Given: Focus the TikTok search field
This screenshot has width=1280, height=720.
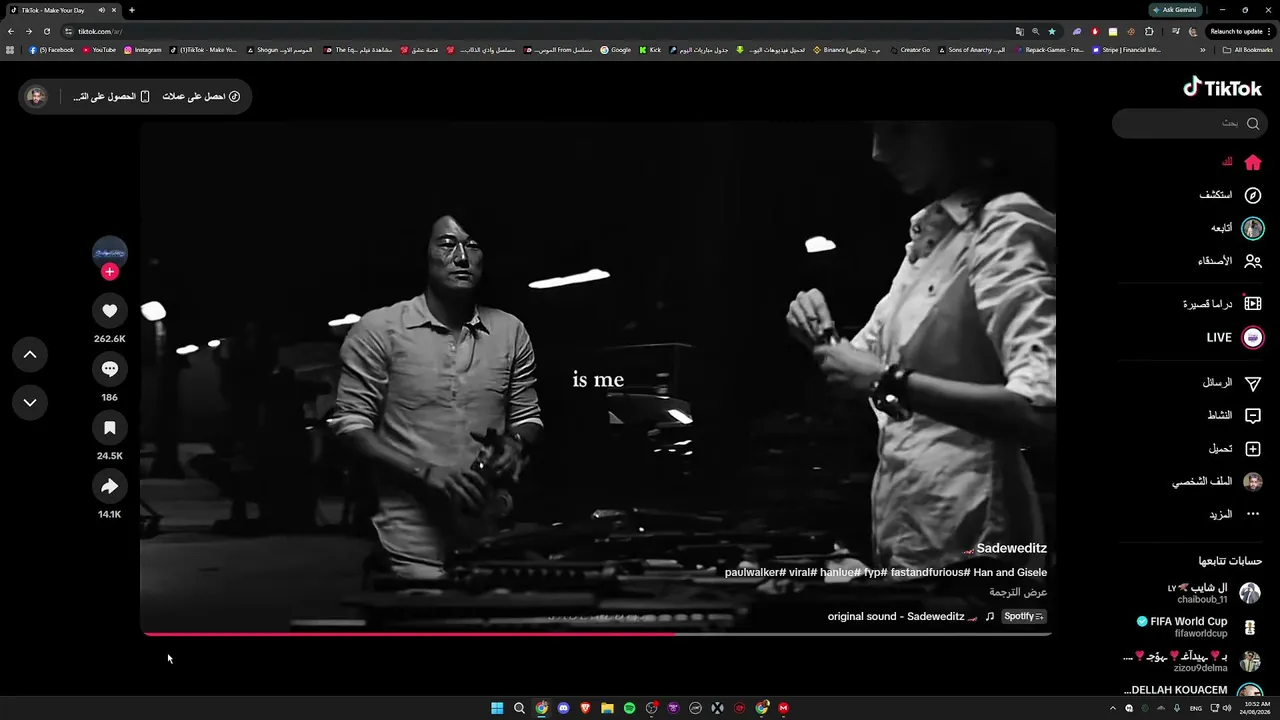Looking at the screenshot, I should click(1189, 123).
